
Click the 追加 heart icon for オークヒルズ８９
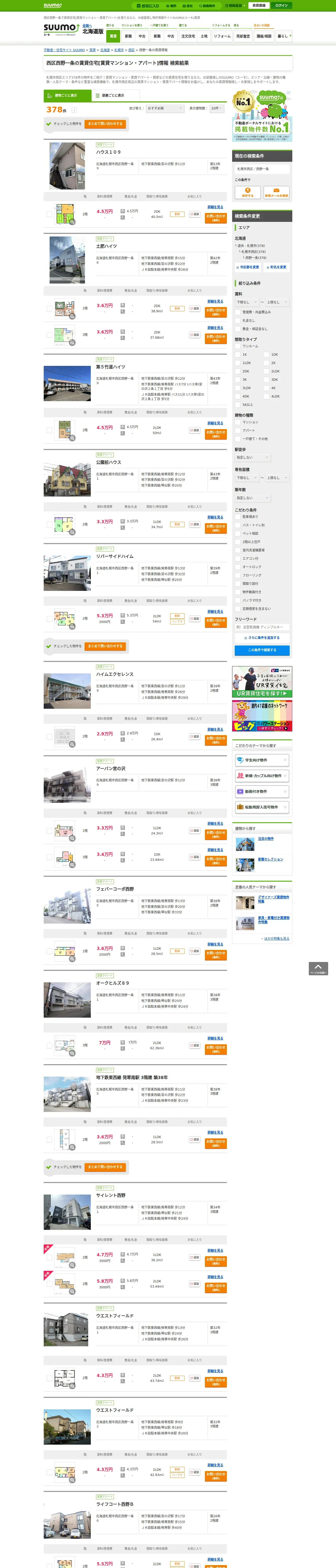pyautogui.click(x=194, y=1046)
